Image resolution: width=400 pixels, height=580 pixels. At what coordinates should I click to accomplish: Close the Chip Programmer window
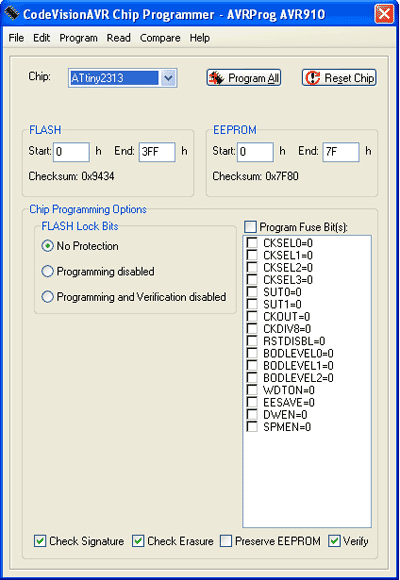pos(384,14)
